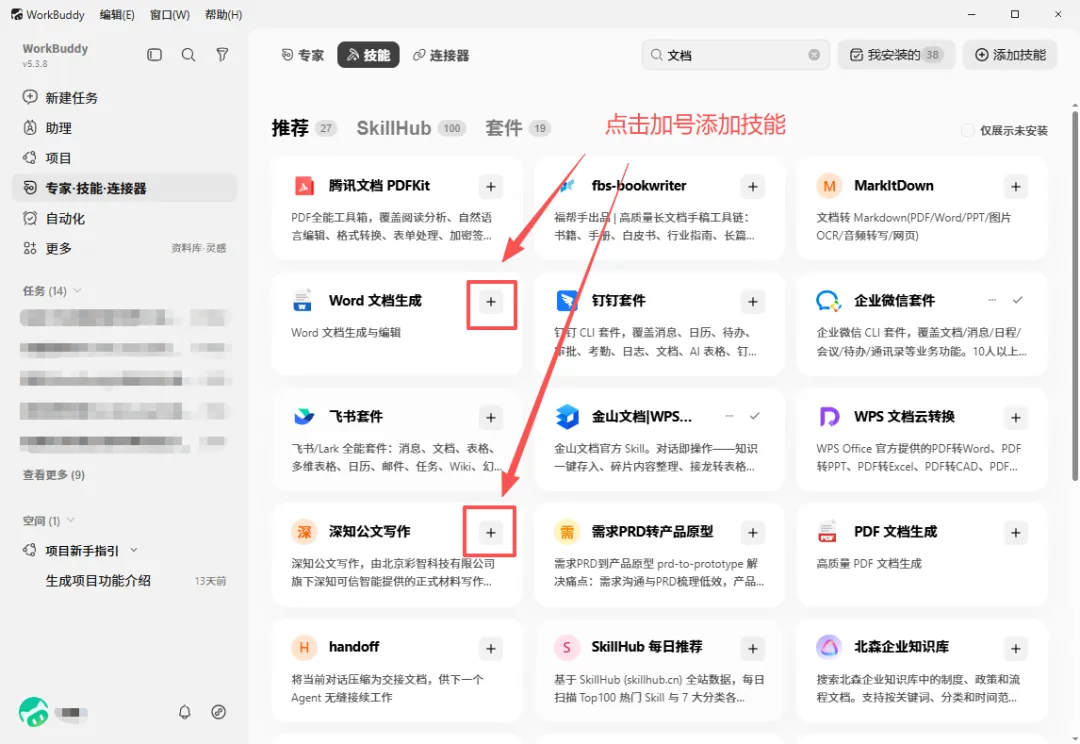Image resolution: width=1080 pixels, height=744 pixels.
Task: Switch to the 专家 tab
Action: click(x=302, y=55)
